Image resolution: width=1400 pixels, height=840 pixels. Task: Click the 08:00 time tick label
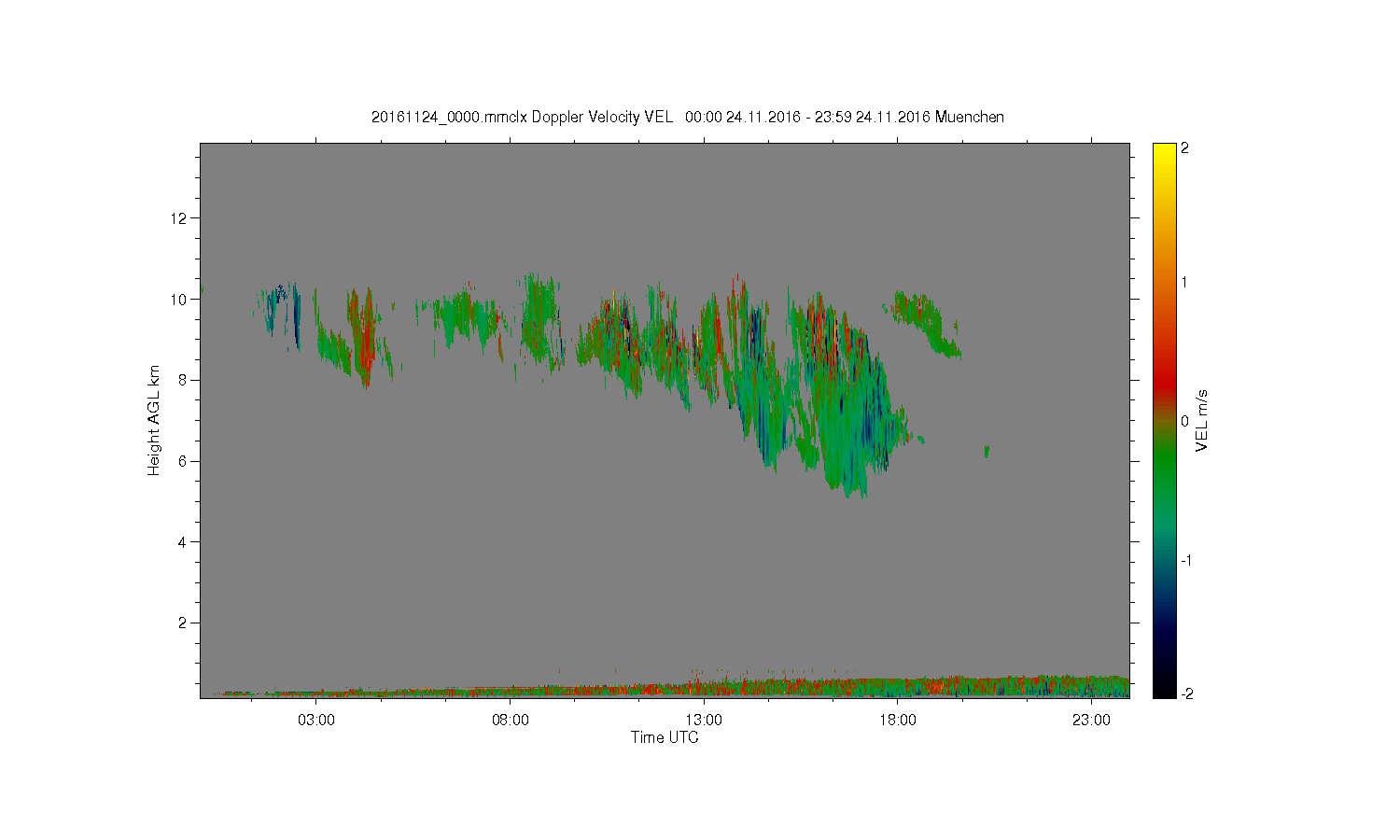point(511,721)
